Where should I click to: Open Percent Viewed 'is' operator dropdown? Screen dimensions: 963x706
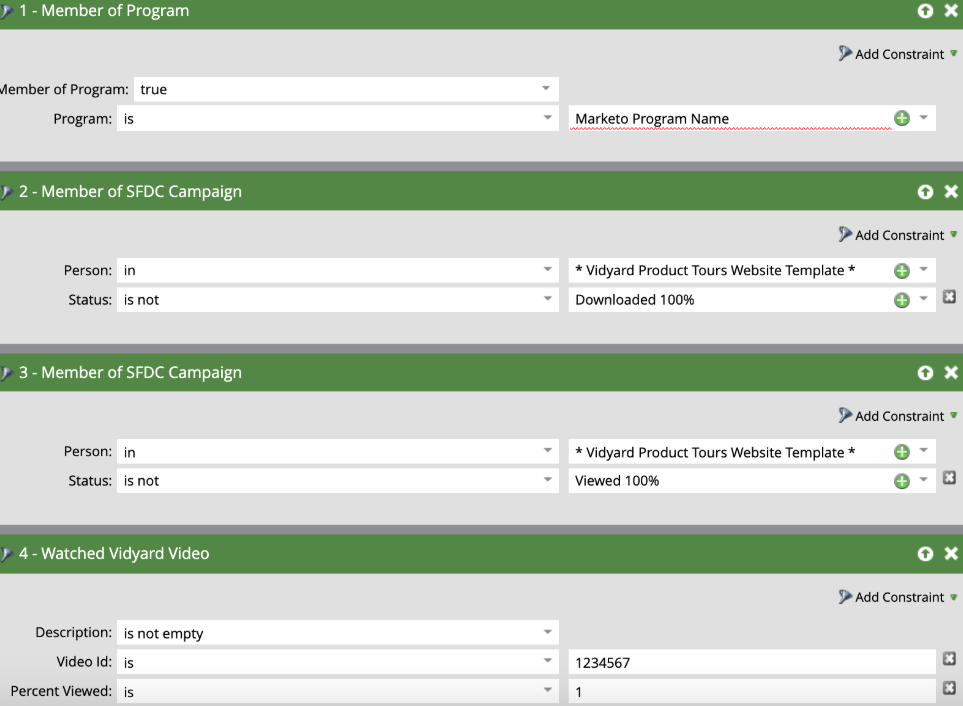pyautogui.click(x=547, y=690)
